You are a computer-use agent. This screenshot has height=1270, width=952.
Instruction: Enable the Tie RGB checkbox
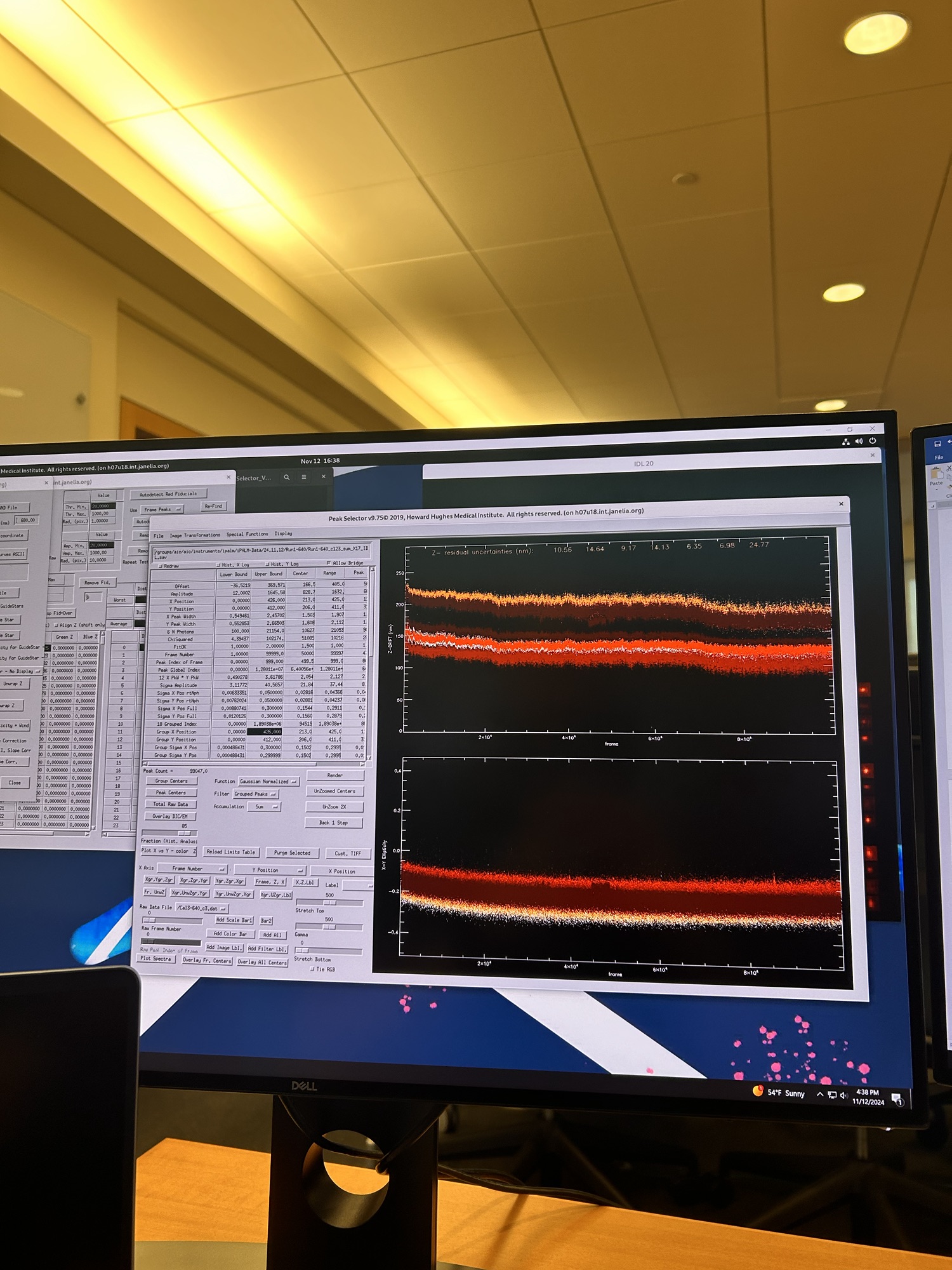tap(312, 969)
